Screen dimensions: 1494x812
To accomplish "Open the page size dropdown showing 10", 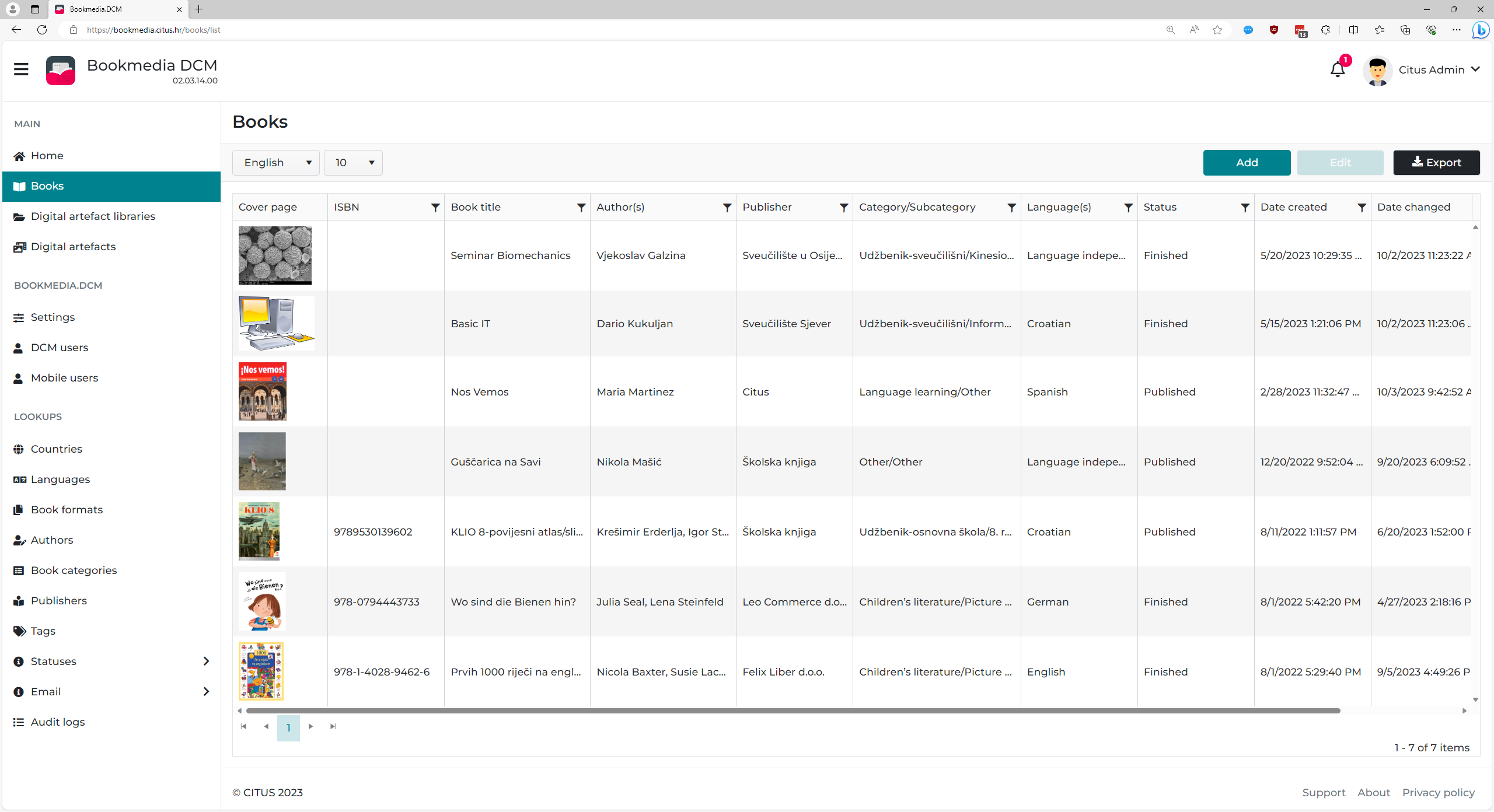I will click(x=353, y=163).
